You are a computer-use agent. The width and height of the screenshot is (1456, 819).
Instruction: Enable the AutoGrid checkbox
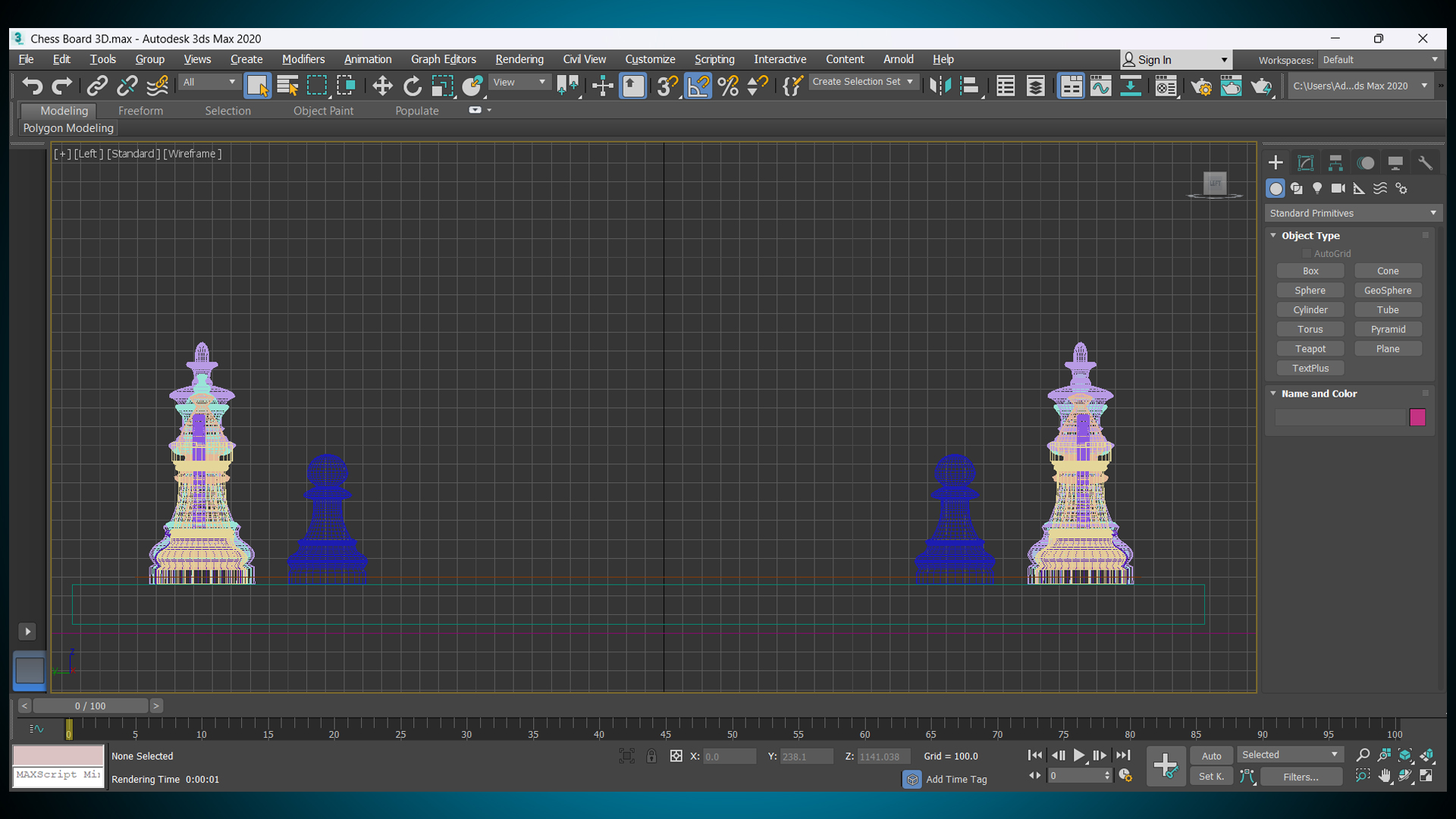tap(1307, 253)
